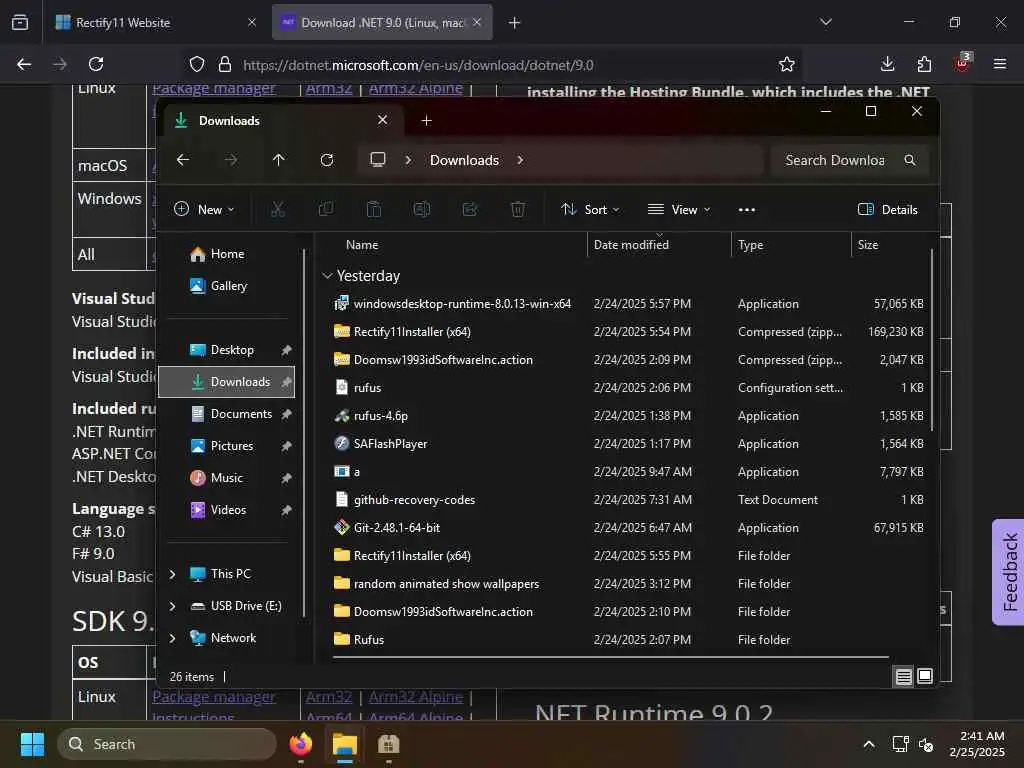Viewport: 1024px width, 768px height.
Task: Open Firefox extensions puzzle icon
Action: 924,64
